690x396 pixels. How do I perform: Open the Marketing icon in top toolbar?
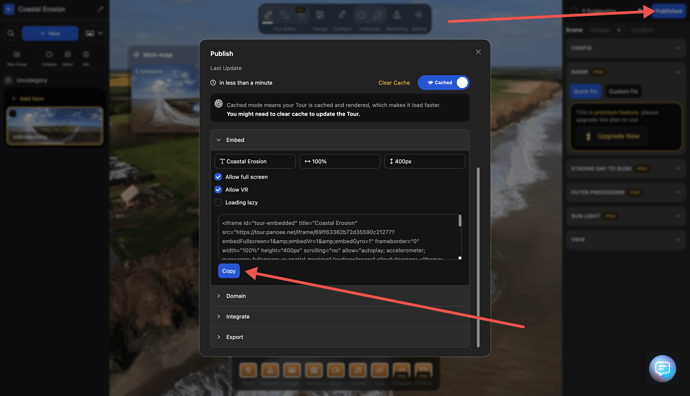396,15
